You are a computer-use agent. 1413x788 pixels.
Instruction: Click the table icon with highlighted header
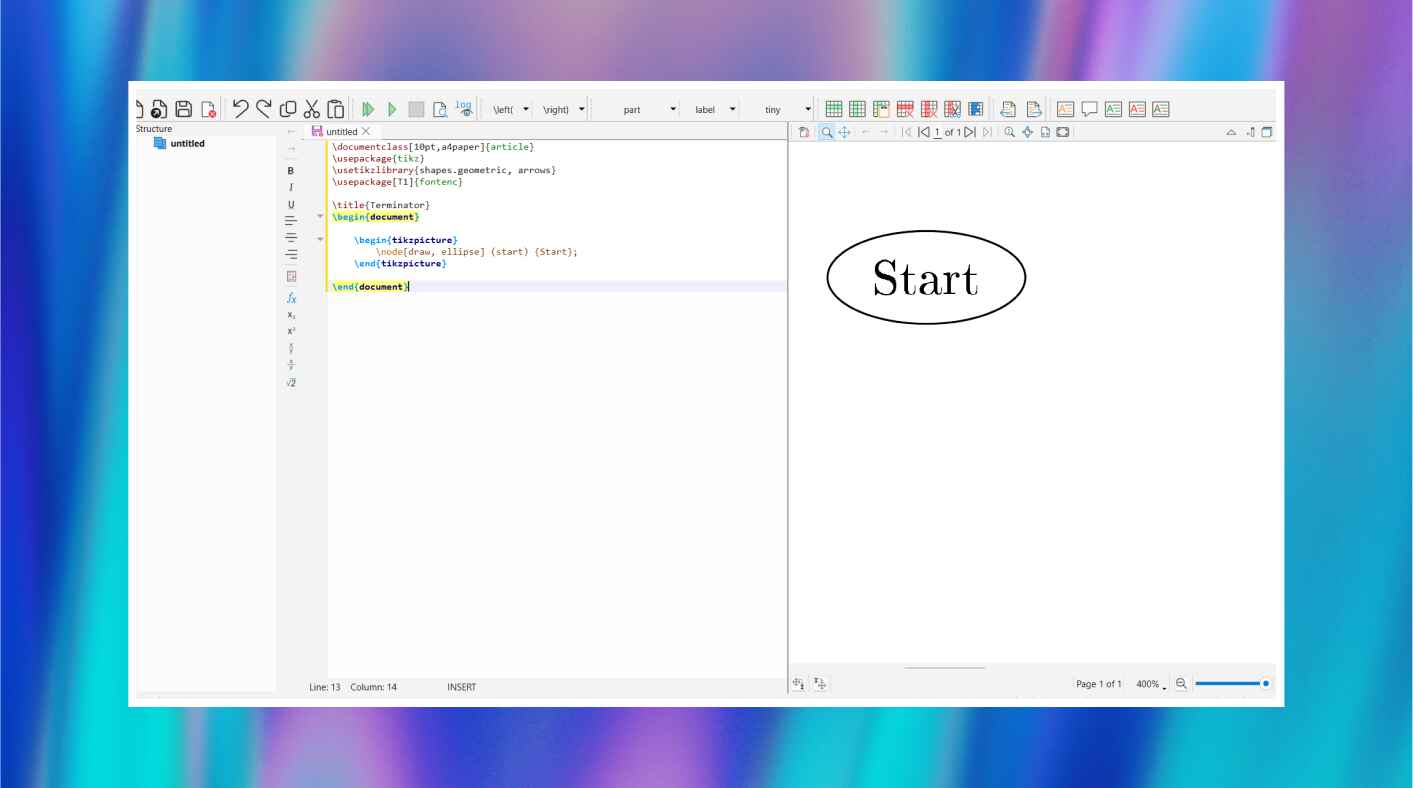[881, 109]
